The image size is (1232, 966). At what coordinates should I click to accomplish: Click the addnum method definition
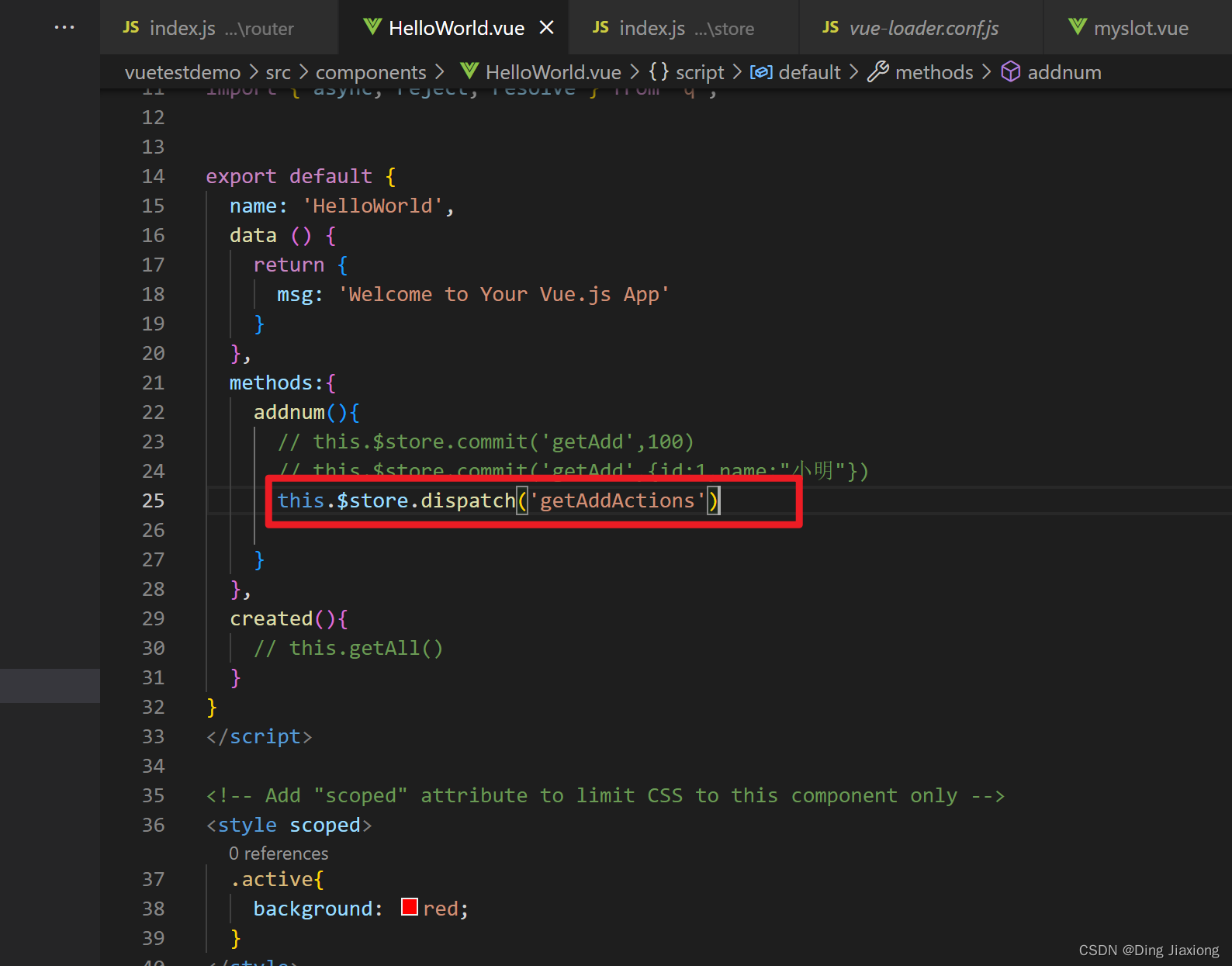289,412
